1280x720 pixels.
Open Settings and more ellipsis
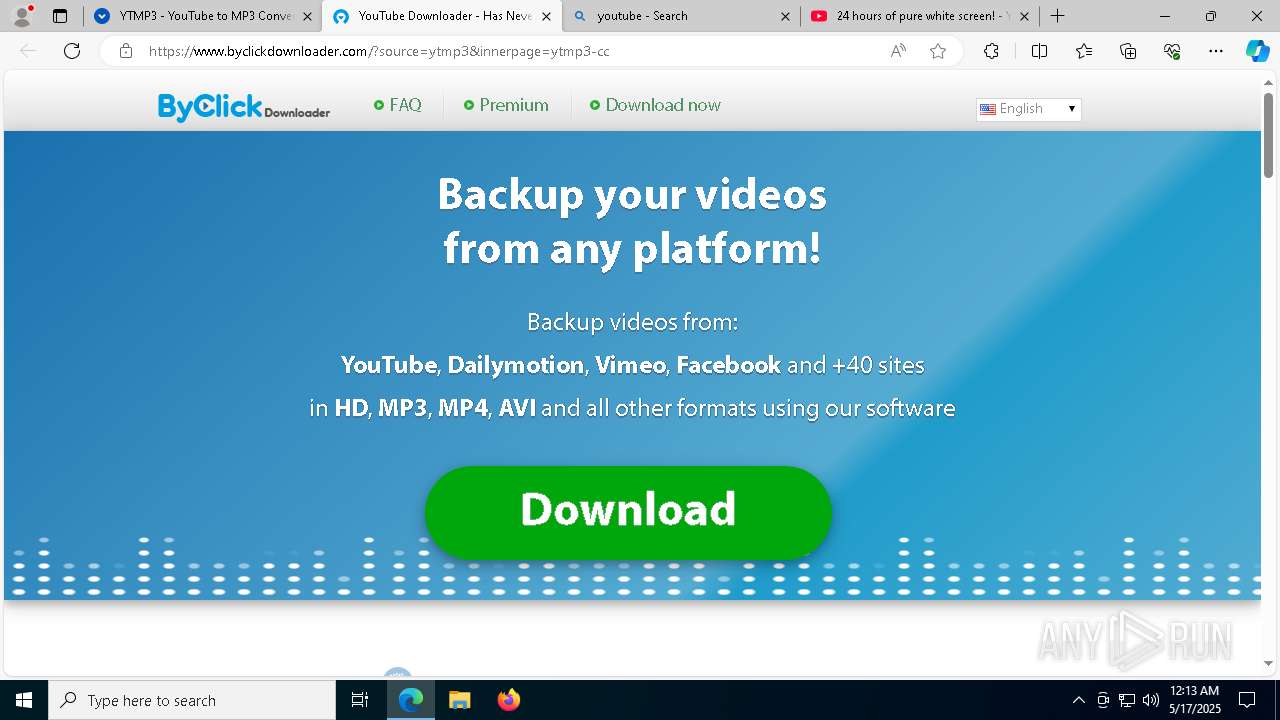pyautogui.click(x=1216, y=51)
